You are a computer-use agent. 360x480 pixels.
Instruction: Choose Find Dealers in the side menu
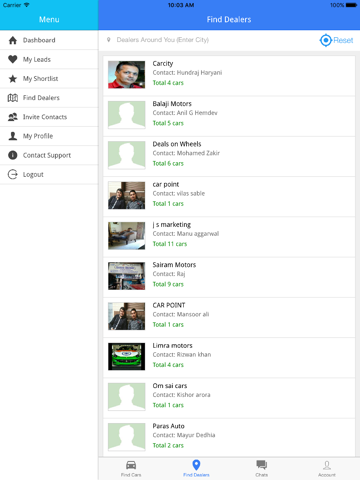(49, 98)
